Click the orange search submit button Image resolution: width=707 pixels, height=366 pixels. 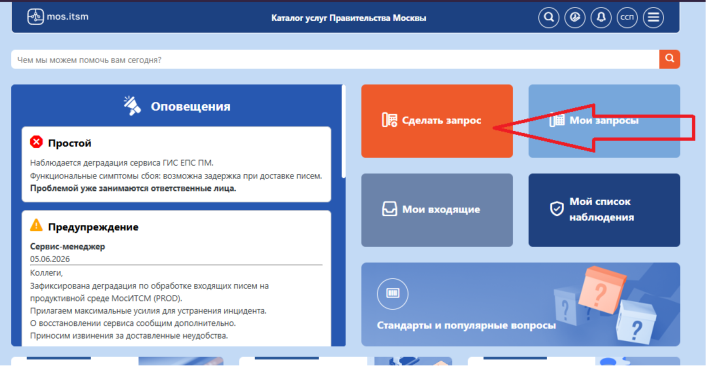click(670, 59)
